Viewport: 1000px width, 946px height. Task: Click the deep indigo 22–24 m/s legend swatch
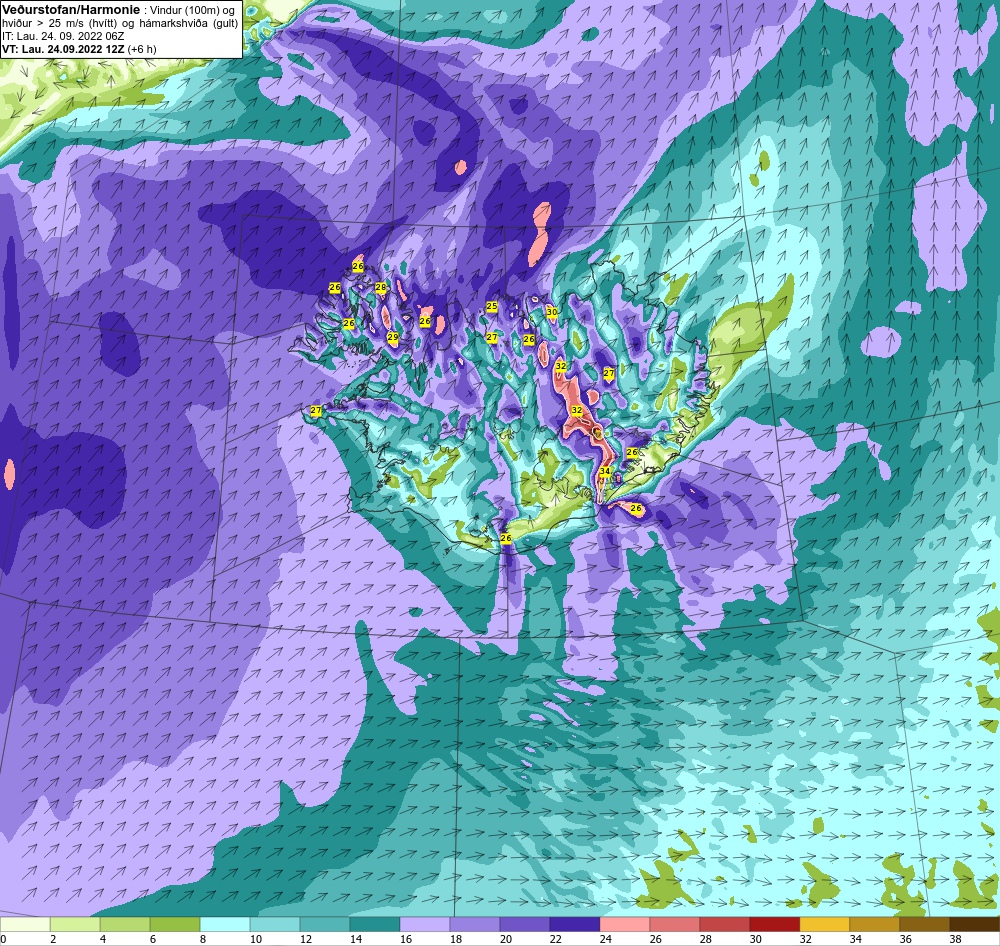point(575,924)
